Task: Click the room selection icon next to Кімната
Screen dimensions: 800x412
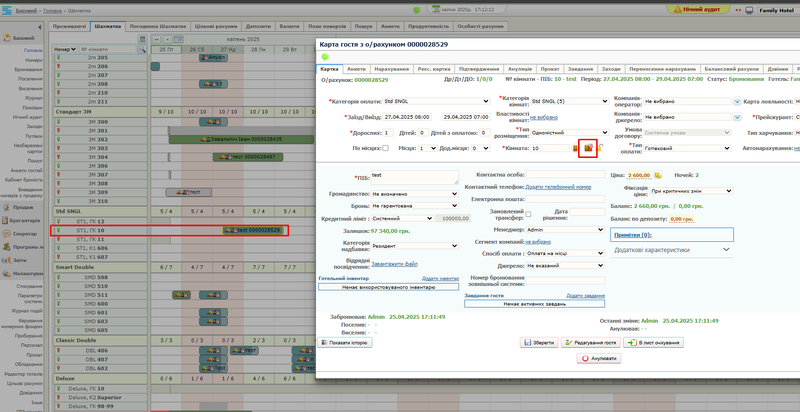Action: click(x=589, y=148)
